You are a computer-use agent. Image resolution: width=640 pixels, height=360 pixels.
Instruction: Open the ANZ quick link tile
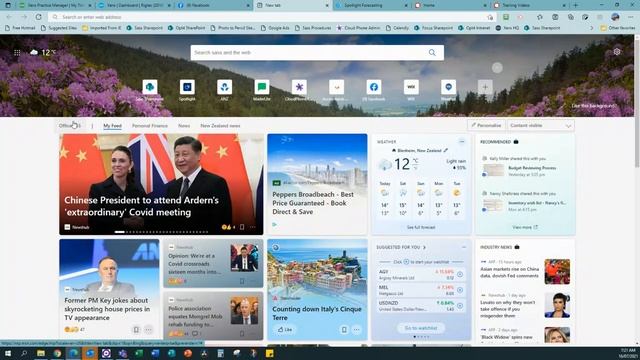[224, 87]
